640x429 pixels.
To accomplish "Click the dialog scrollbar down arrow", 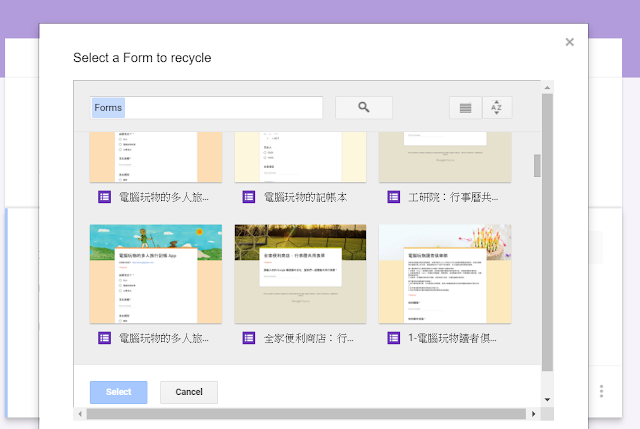I will click(547, 400).
